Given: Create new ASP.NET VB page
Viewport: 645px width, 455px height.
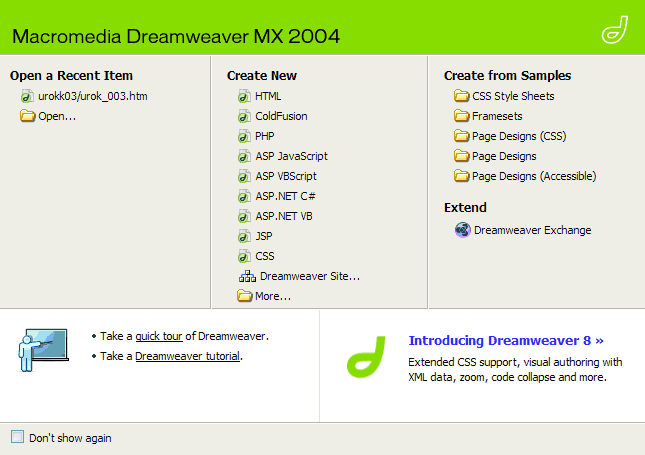Looking at the screenshot, I should click(x=284, y=216).
